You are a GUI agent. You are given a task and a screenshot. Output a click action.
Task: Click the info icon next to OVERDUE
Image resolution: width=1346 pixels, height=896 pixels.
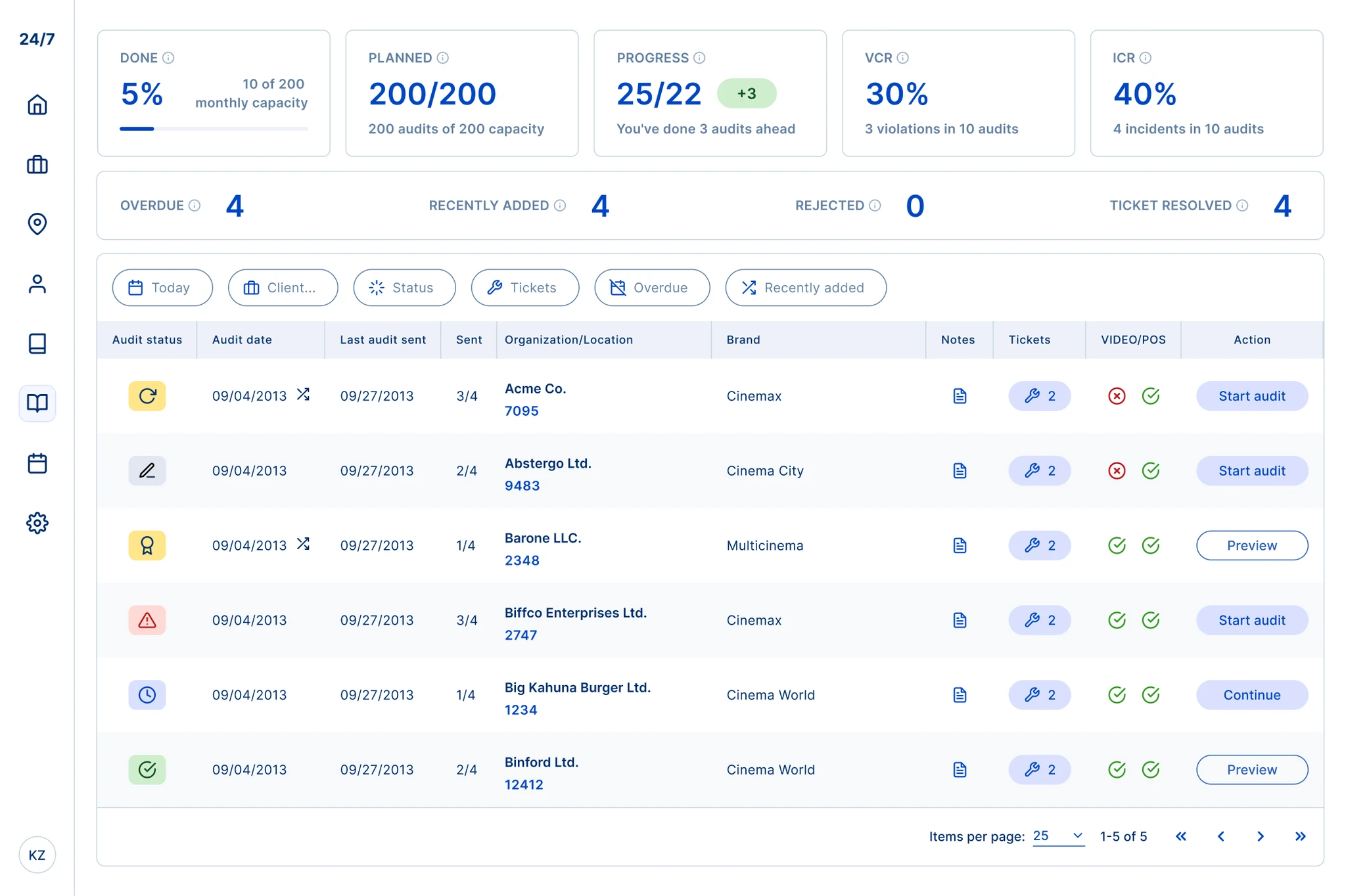[195, 206]
